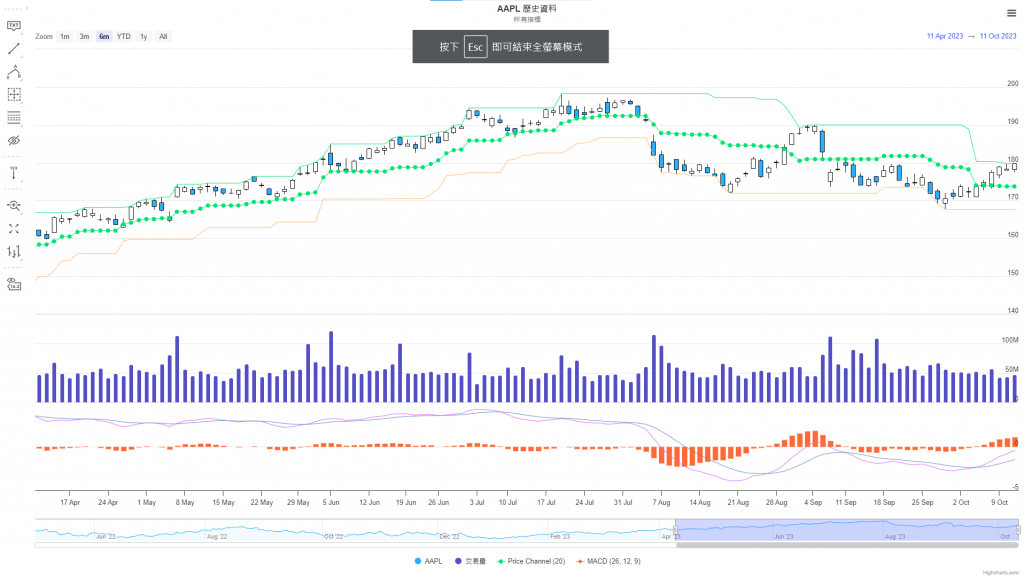The image size is (1024, 577).
Task: Toggle full screen with the arrows icon
Action: pyautogui.click(x=14, y=228)
